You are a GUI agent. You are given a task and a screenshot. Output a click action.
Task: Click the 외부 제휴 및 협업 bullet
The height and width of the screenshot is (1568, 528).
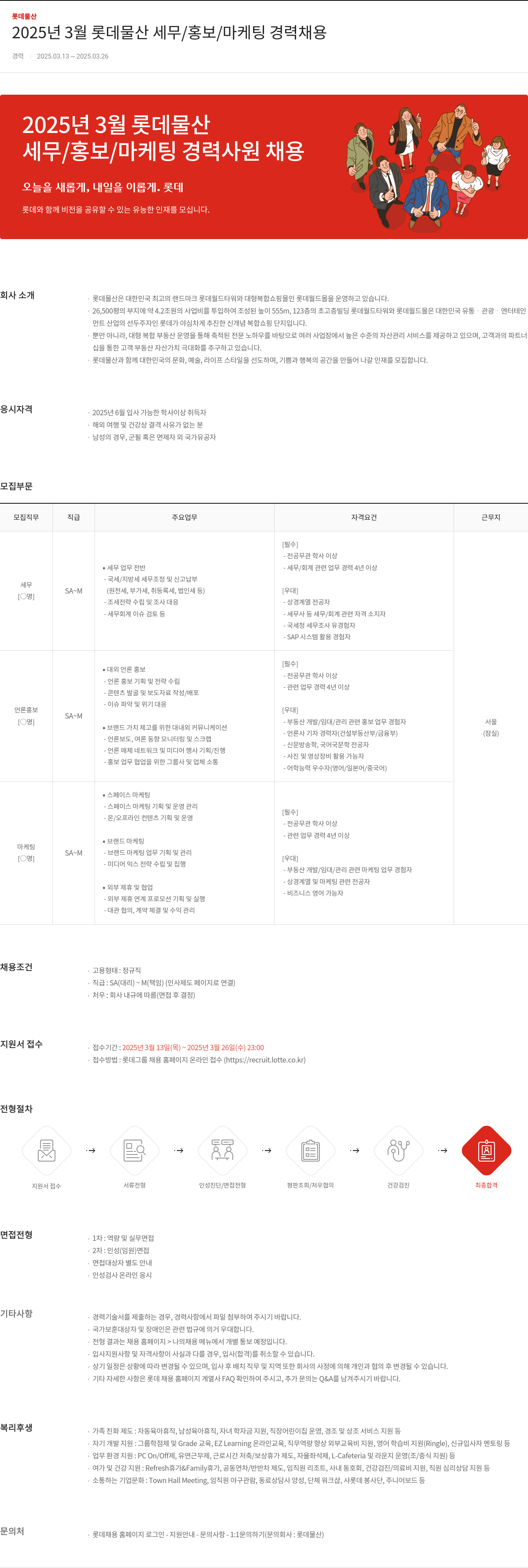(x=128, y=888)
